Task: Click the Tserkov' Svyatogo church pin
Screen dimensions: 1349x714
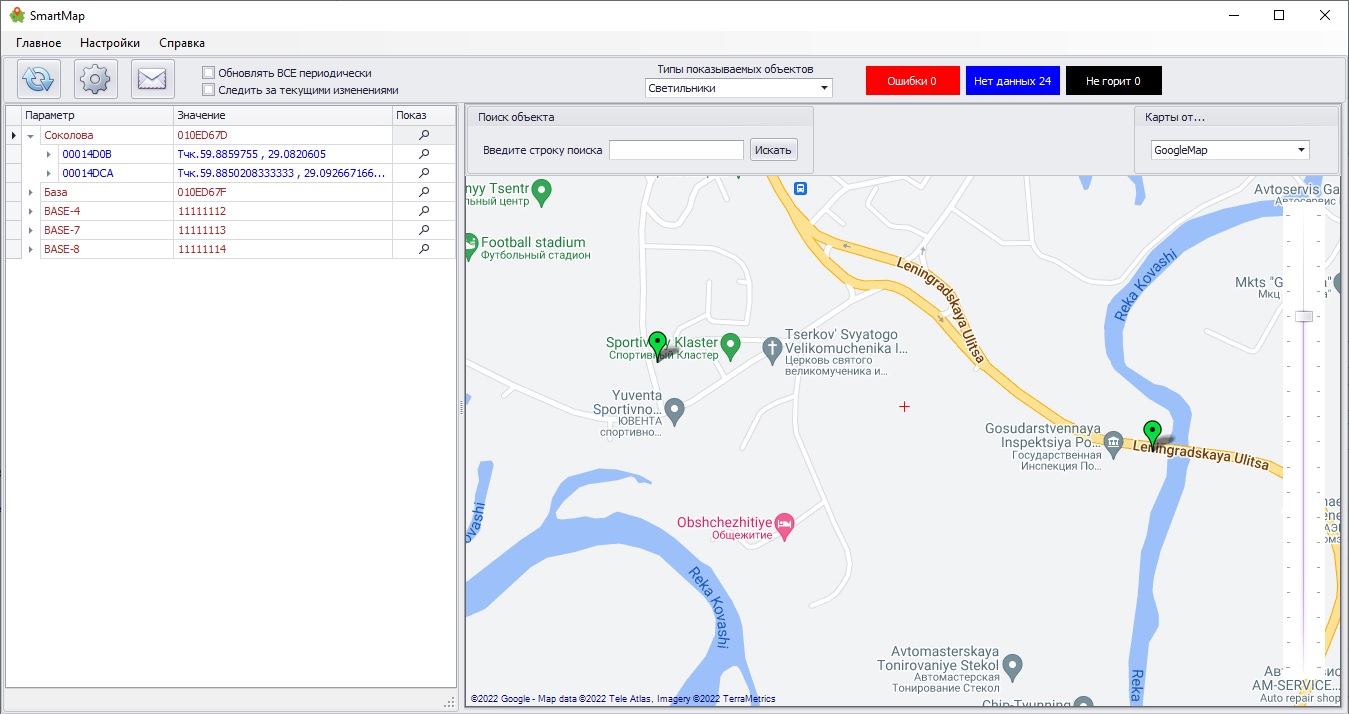Action: 771,350
